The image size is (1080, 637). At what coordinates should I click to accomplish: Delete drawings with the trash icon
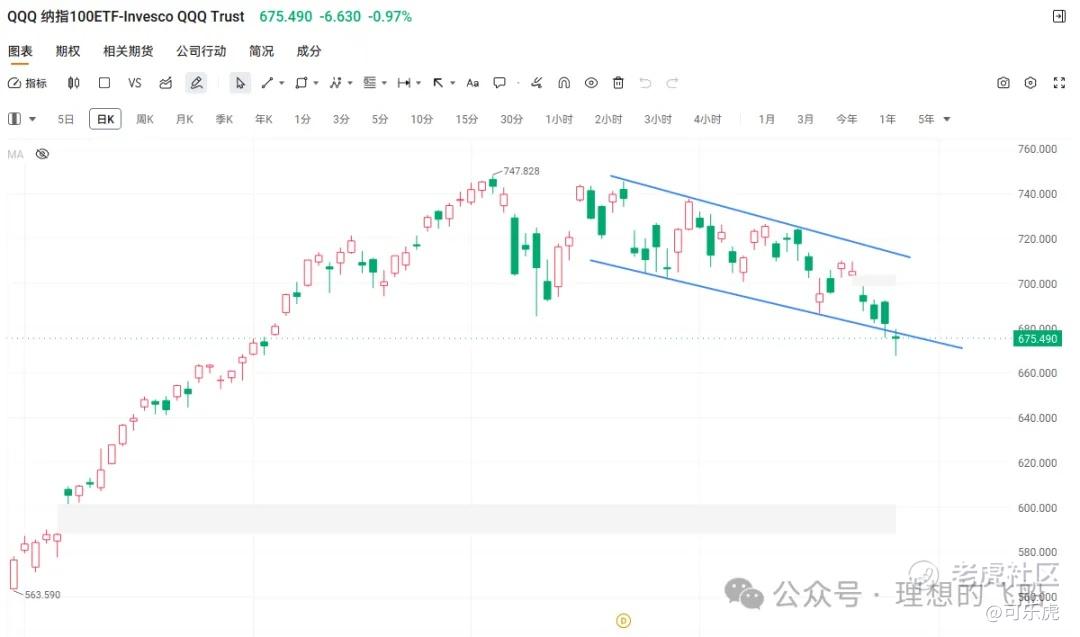pyautogui.click(x=619, y=83)
